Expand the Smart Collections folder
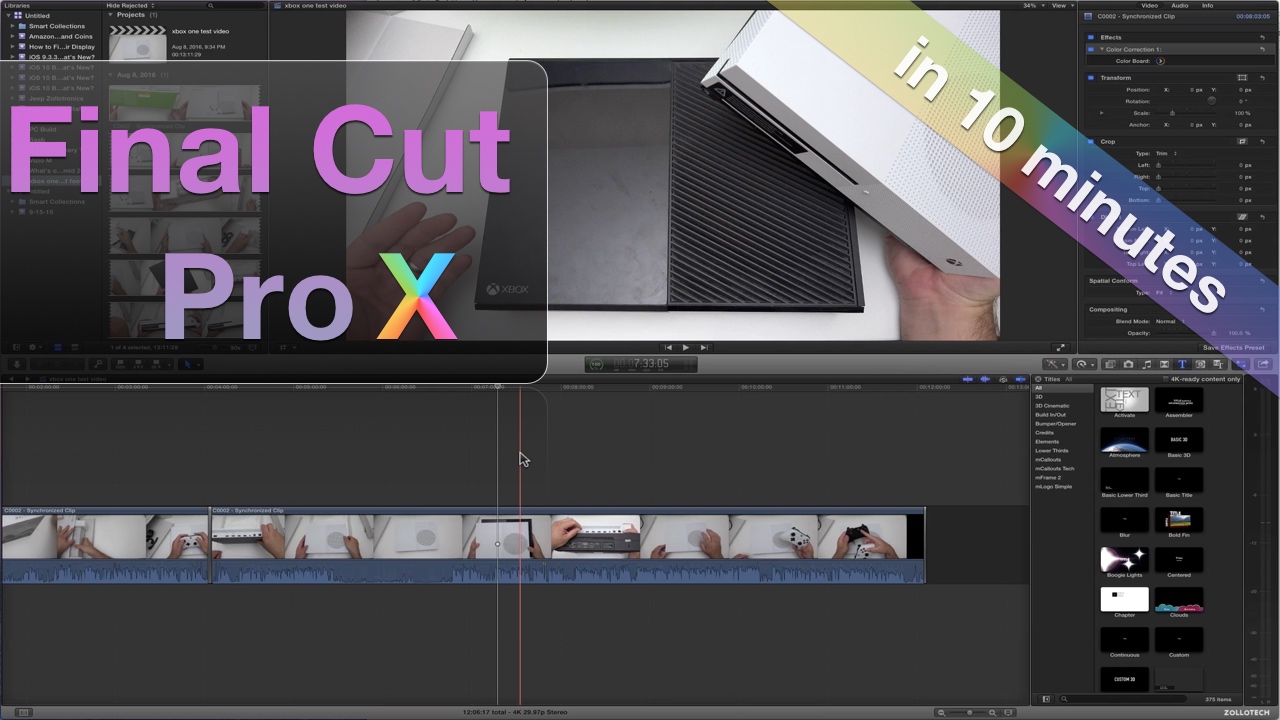This screenshot has width=1280, height=720. (x=12, y=26)
